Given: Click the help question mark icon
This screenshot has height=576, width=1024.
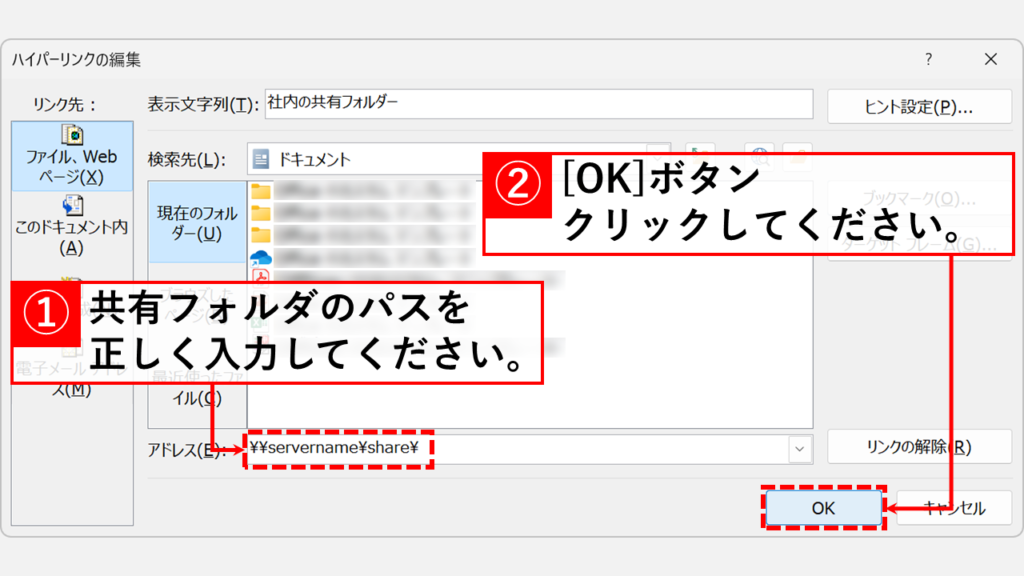Looking at the screenshot, I should [928, 59].
